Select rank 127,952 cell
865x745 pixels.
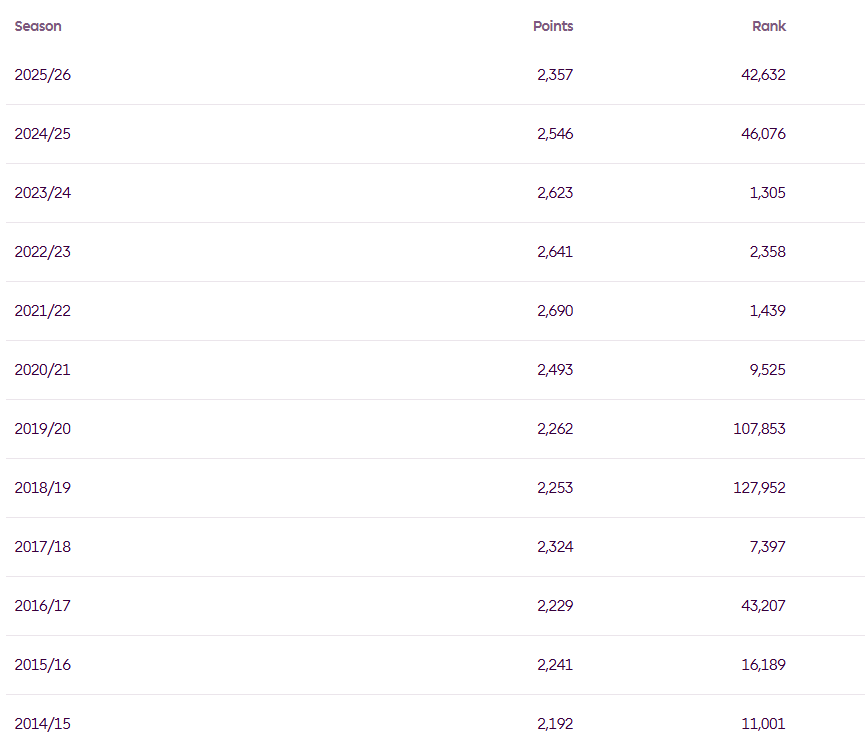[x=759, y=488]
